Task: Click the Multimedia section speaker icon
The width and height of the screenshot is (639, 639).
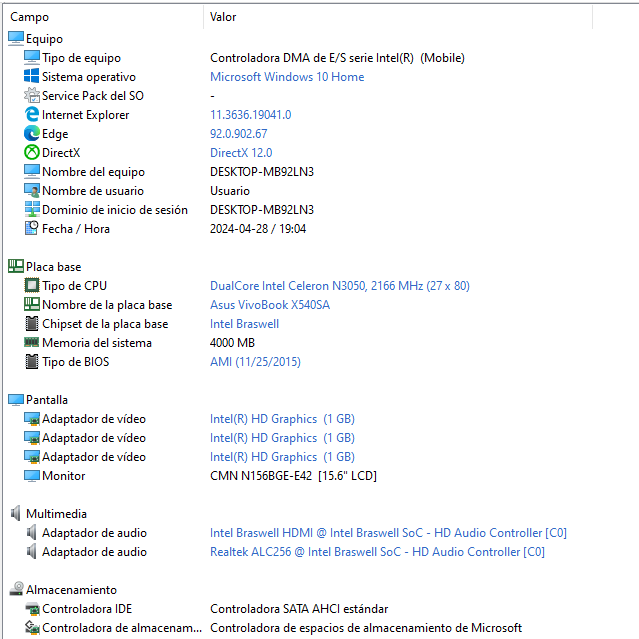Action: (16, 513)
